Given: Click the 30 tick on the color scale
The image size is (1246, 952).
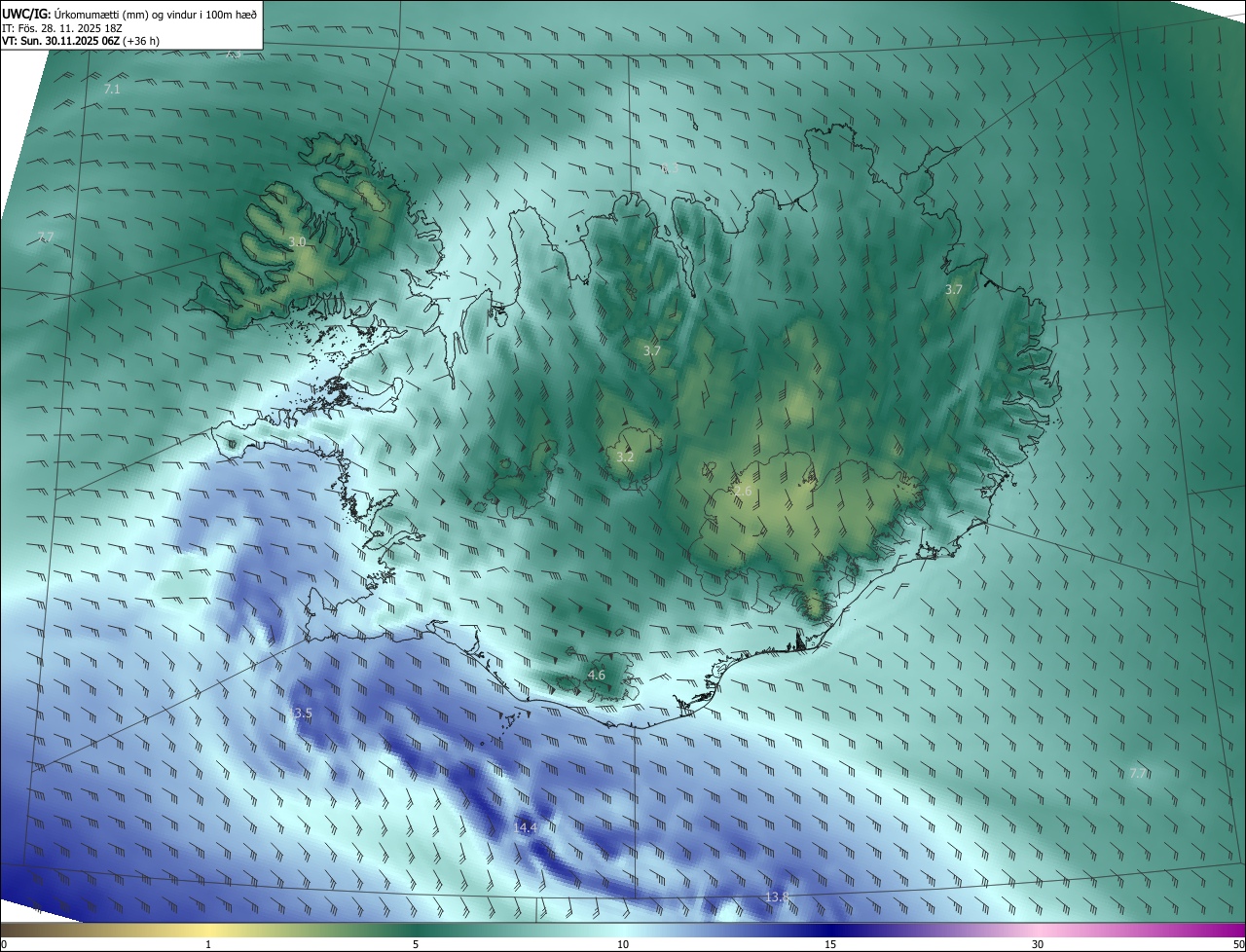Looking at the screenshot, I should (x=1038, y=945).
